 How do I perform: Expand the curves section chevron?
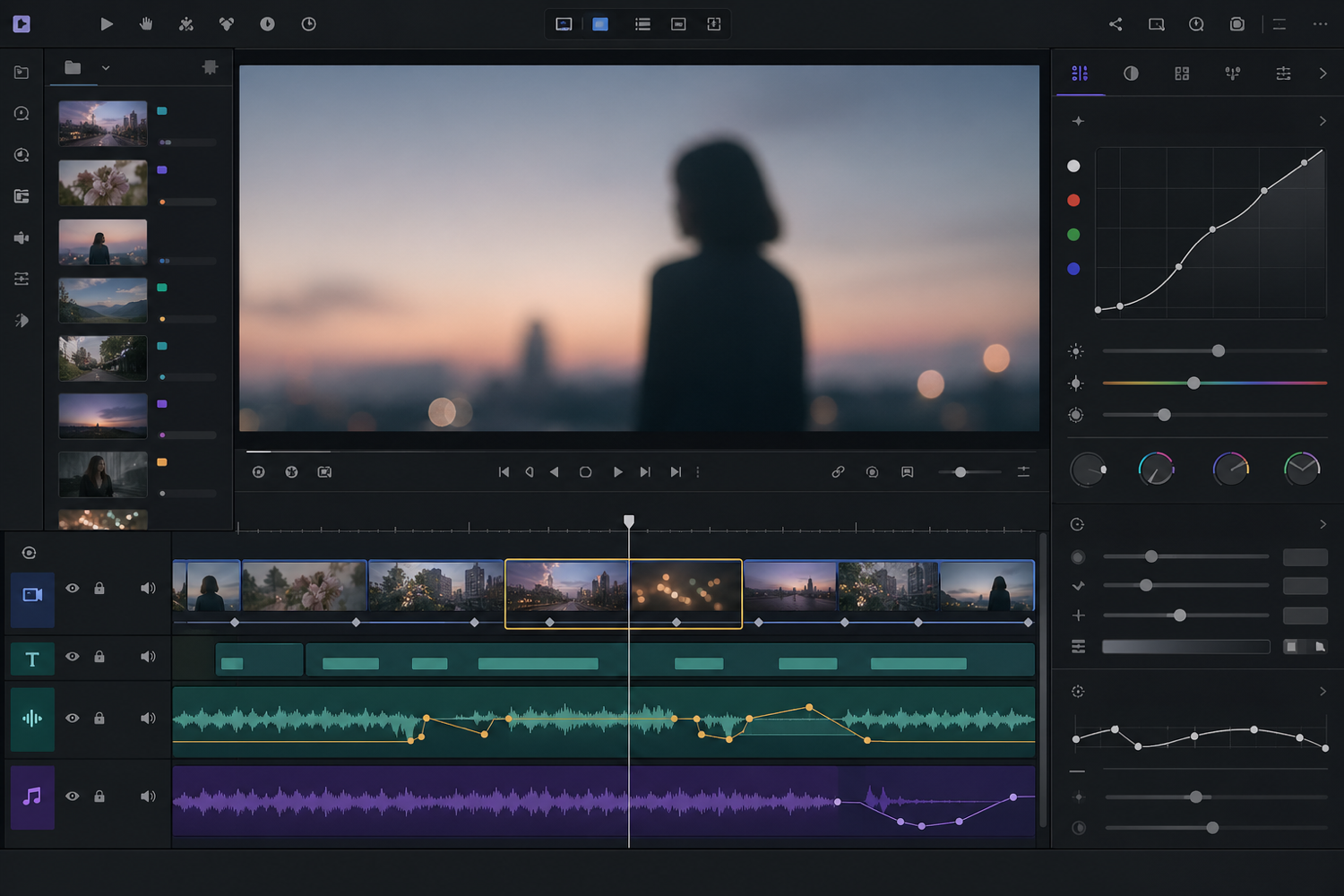click(1322, 121)
